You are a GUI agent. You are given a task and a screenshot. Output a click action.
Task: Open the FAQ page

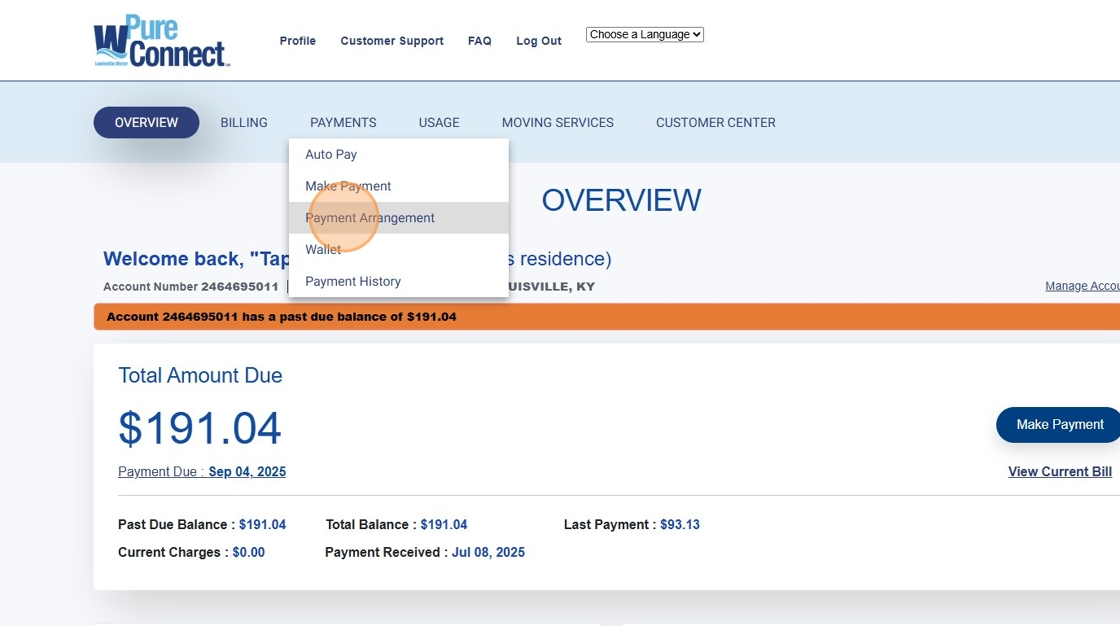pyautogui.click(x=479, y=41)
